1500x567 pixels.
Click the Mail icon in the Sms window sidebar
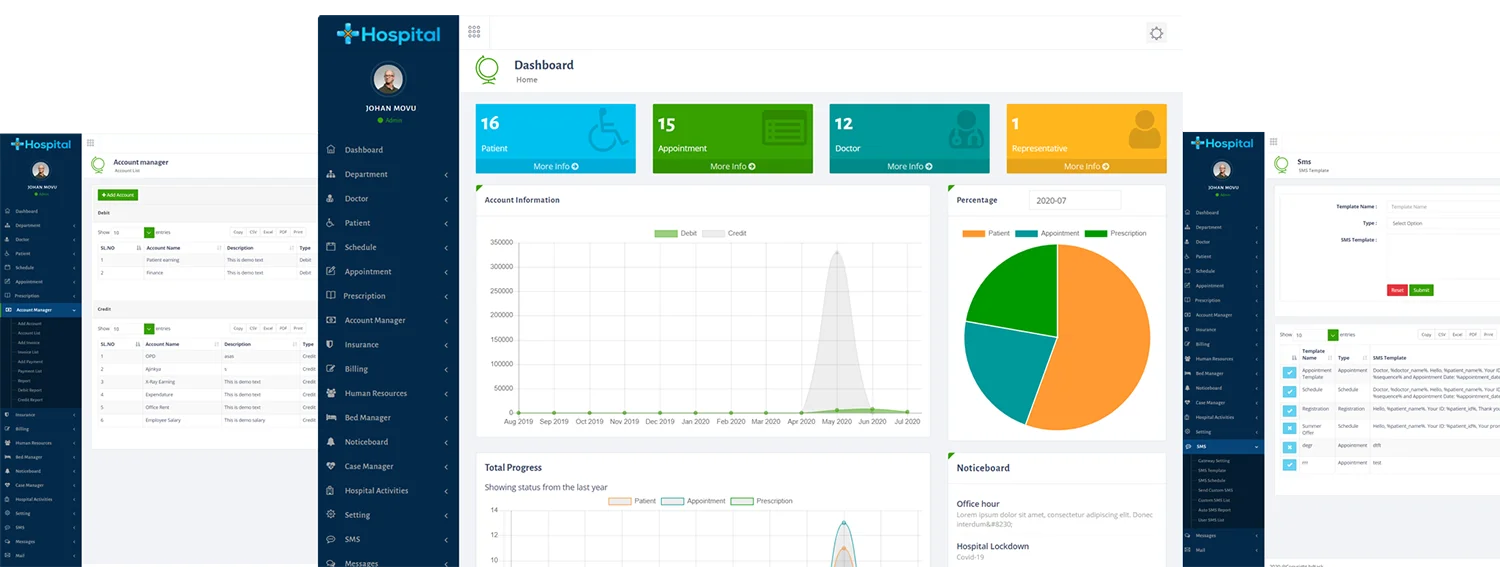click(1187, 550)
